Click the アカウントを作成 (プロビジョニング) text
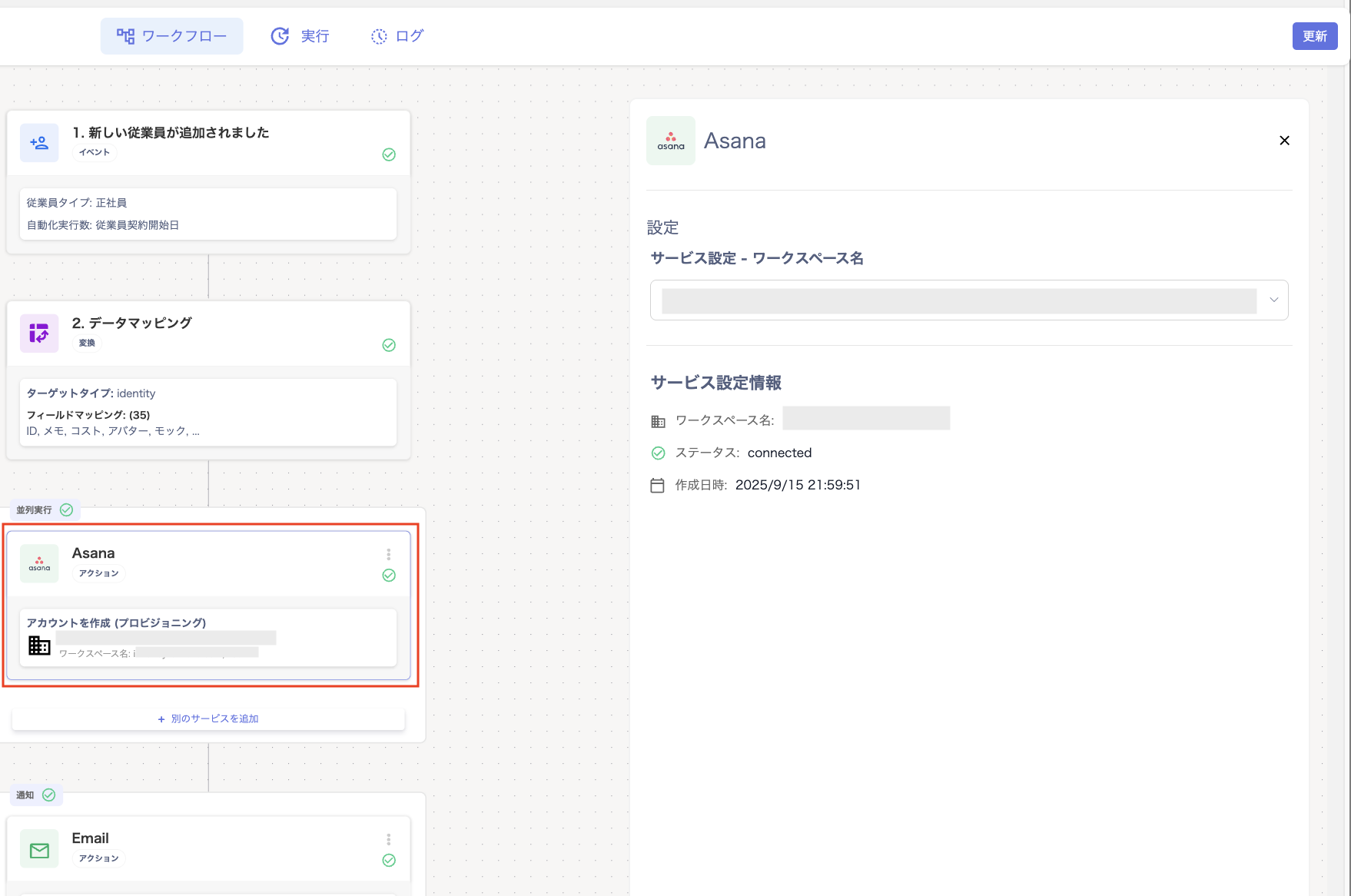This screenshot has height=896, width=1351. 117,622
